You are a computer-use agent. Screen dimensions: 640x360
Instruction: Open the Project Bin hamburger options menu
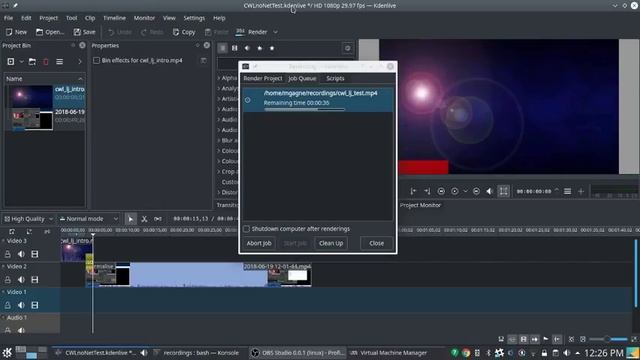[x=60, y=62]
